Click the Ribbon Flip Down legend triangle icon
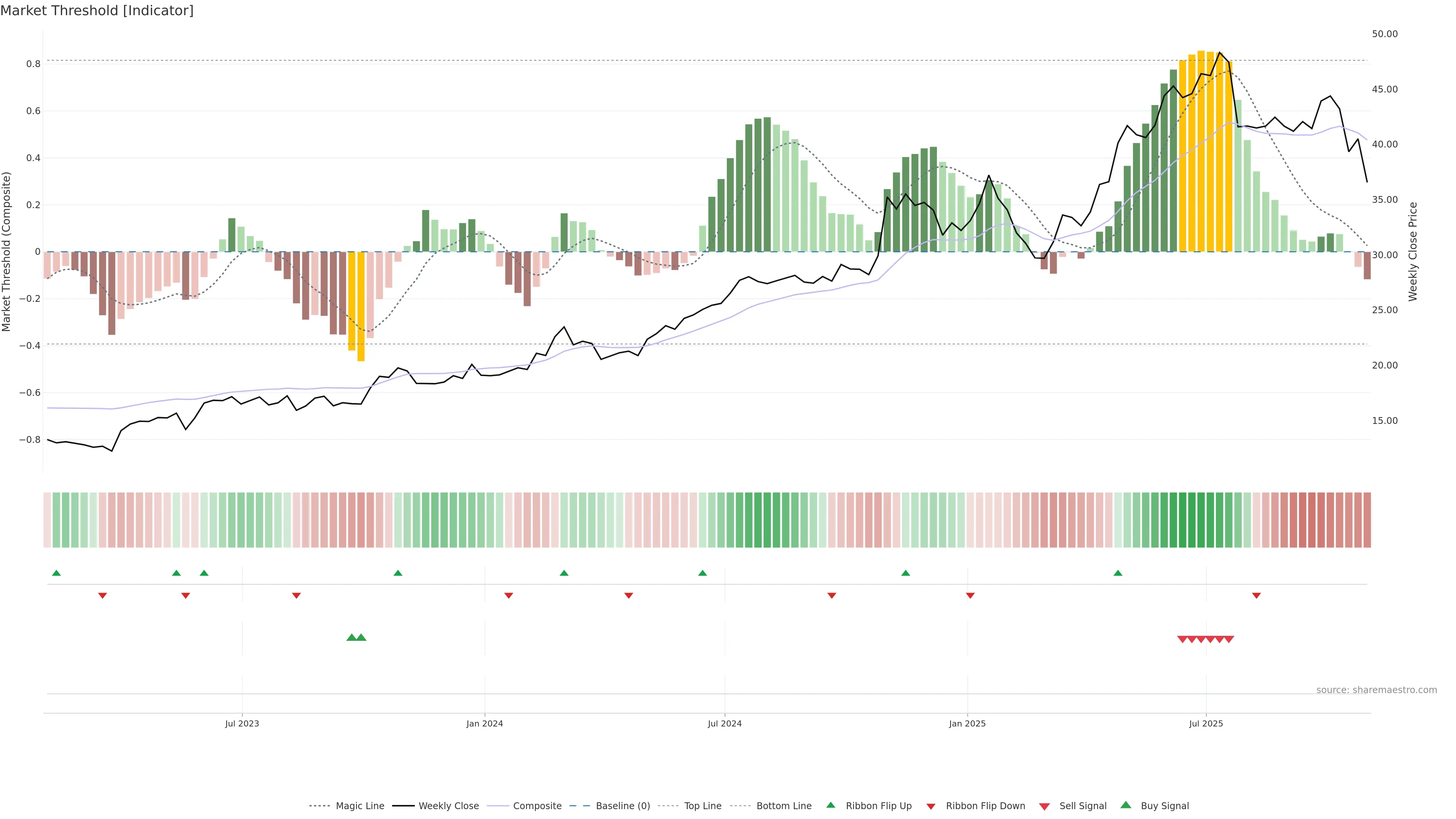This screenshot has width=1456, height=819. (931, 806)
